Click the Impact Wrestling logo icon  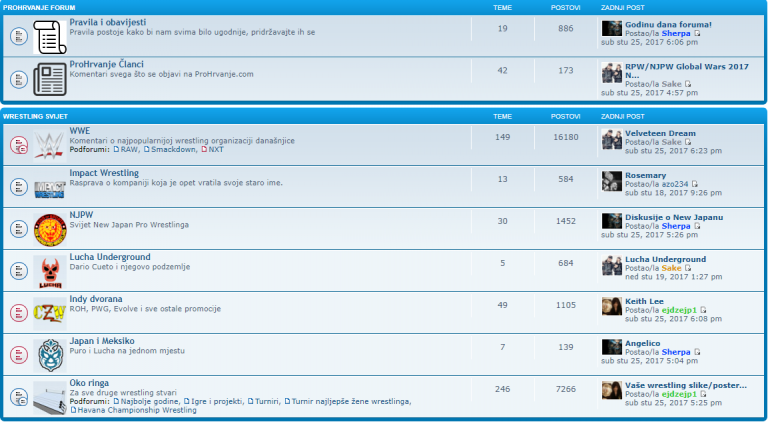(49, 189)
